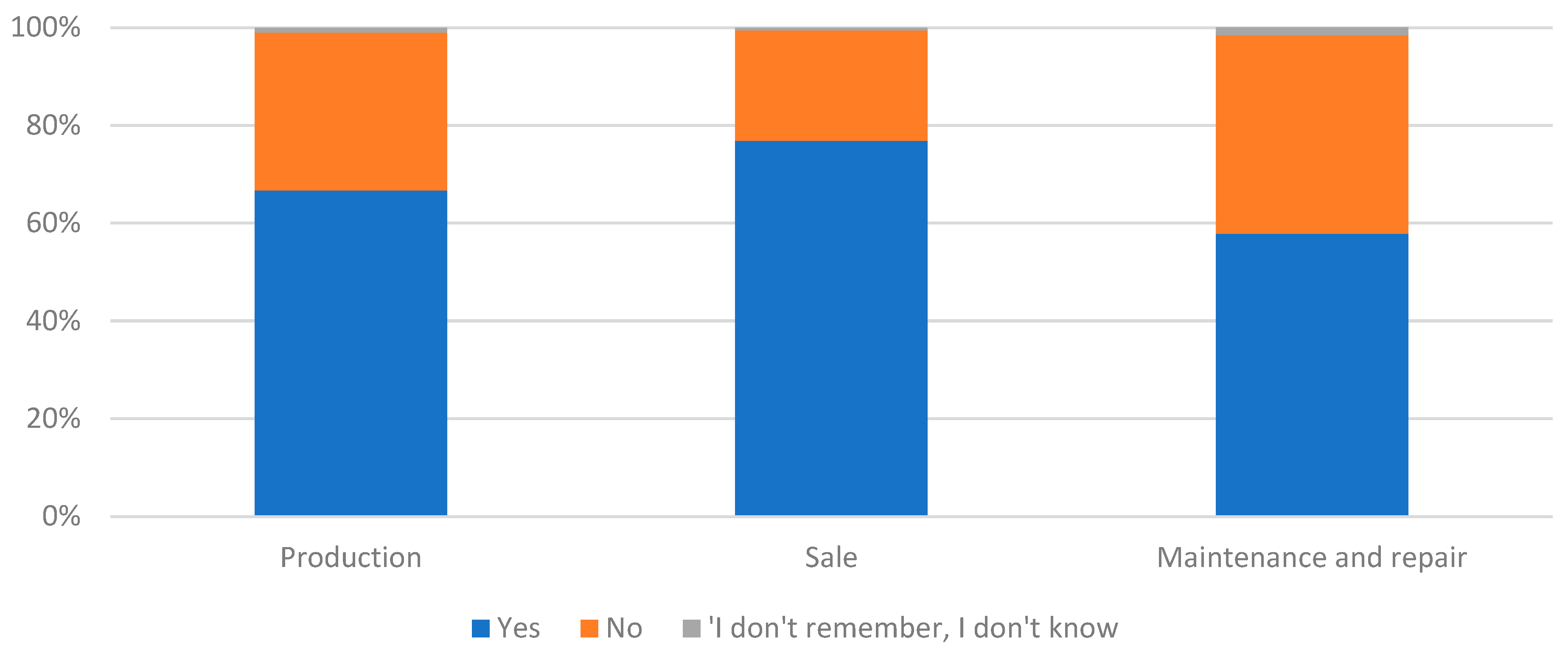Click the Maintenance and repair axis label
Image resolution: width=1568 pixels, height=657 pixels.
coord(1312,557)
